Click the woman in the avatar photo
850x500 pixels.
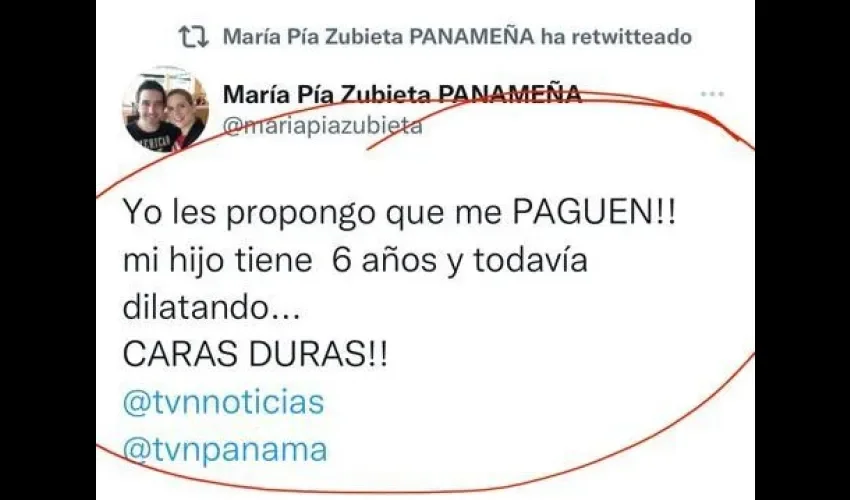[x=186, y=118]
